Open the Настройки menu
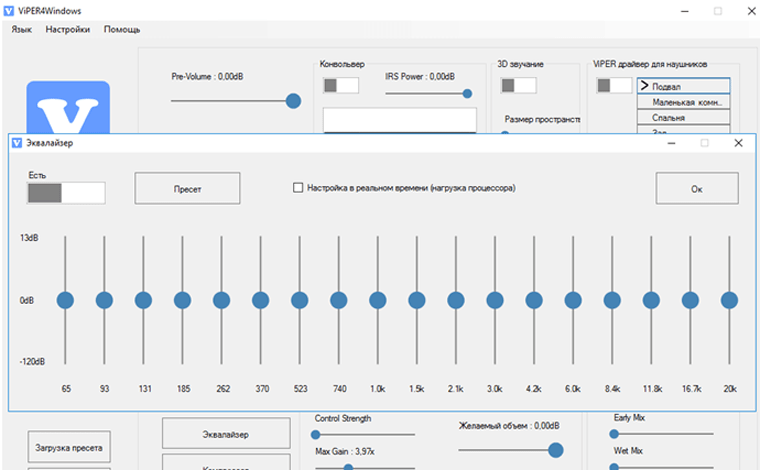Image resolution: width=760 pixels, height=470 pixels. pyautogui.click(x=67, y=30)
